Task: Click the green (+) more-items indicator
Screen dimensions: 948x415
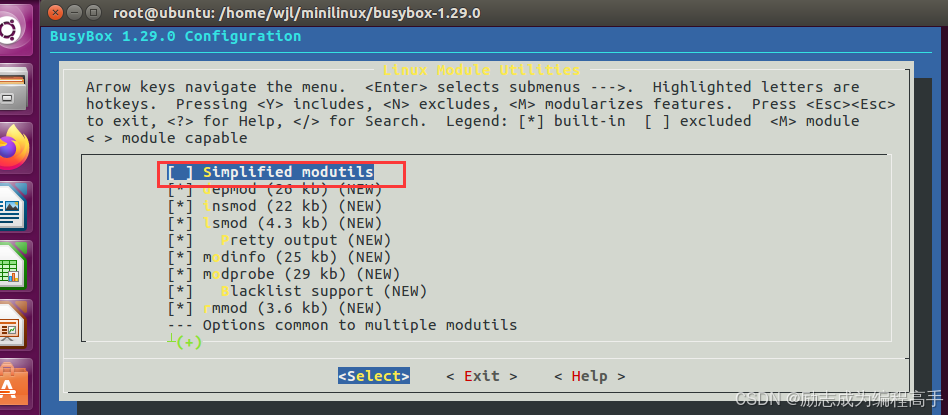Action: tap(189, 342)
